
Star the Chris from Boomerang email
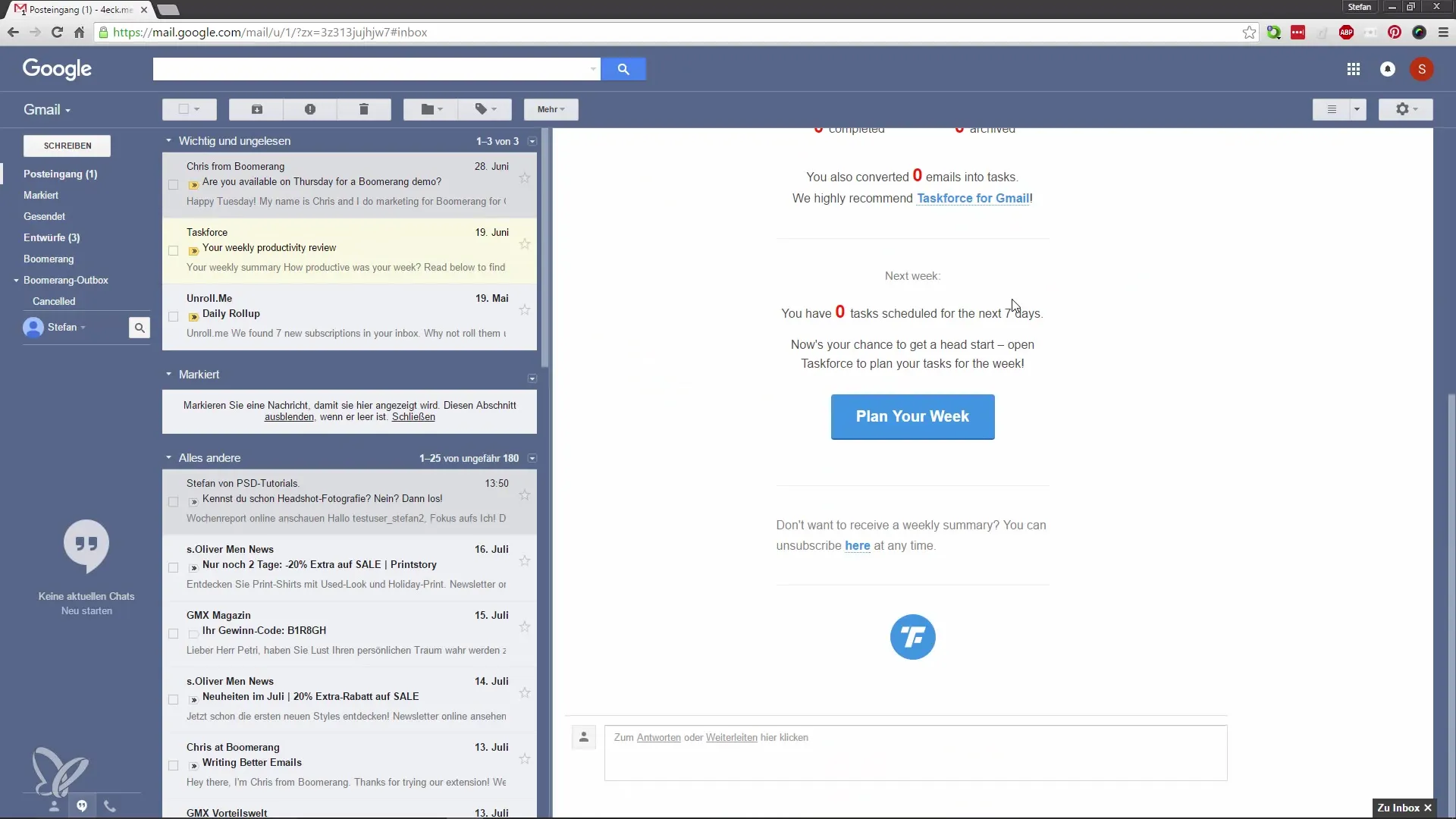[525, 178]
